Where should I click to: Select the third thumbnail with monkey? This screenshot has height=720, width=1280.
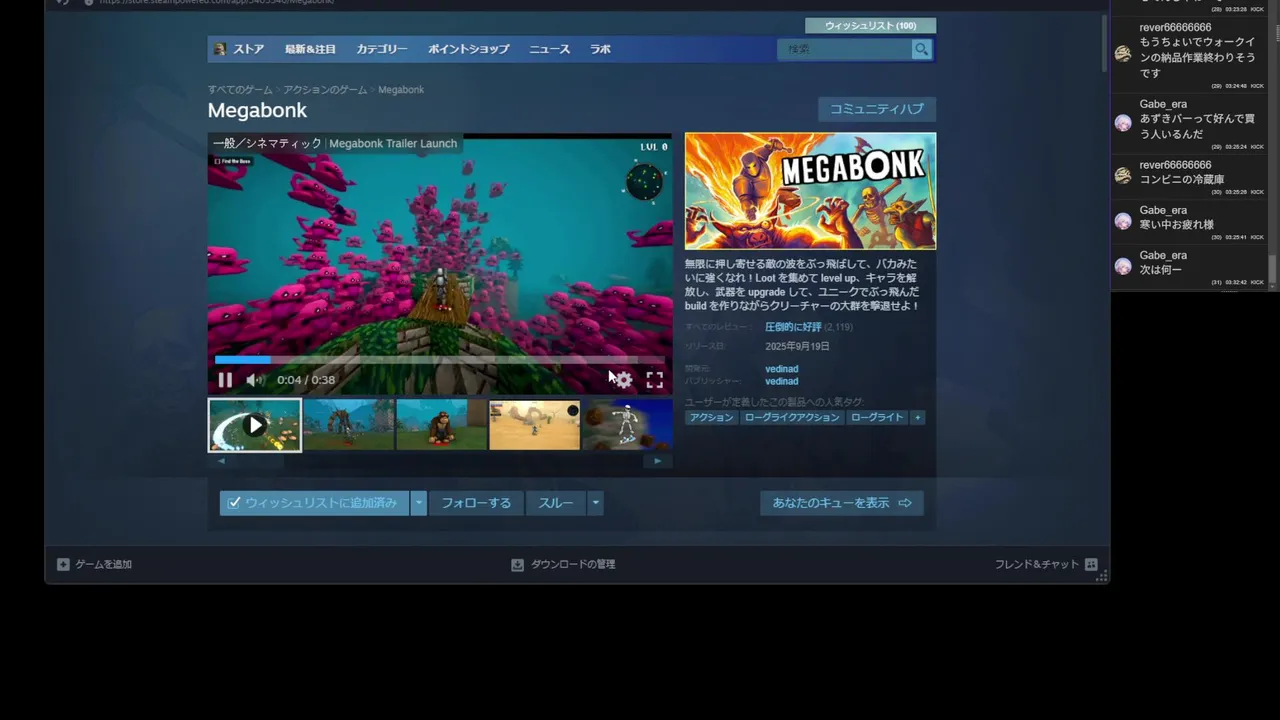coord(441,425)
